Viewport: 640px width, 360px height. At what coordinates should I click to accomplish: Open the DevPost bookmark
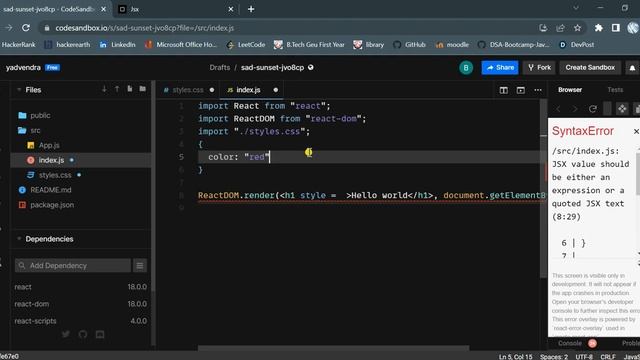pos(576,45)
